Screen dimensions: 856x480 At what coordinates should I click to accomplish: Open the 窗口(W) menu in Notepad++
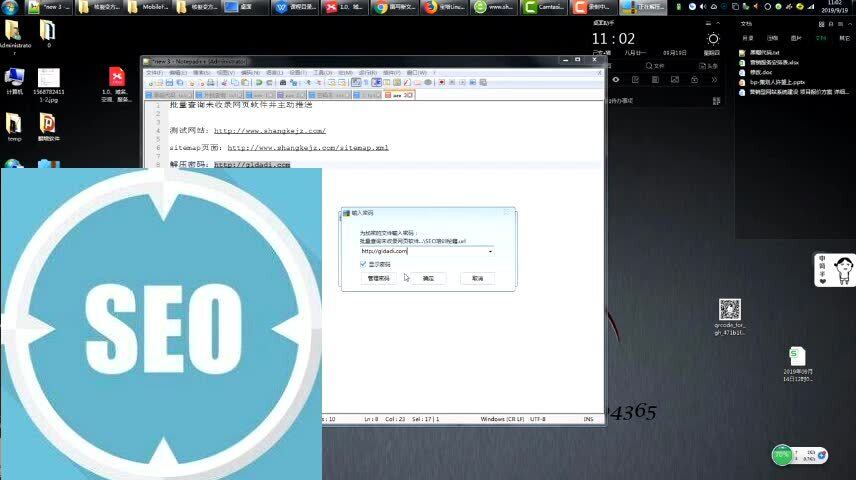[x=417, y=73]
